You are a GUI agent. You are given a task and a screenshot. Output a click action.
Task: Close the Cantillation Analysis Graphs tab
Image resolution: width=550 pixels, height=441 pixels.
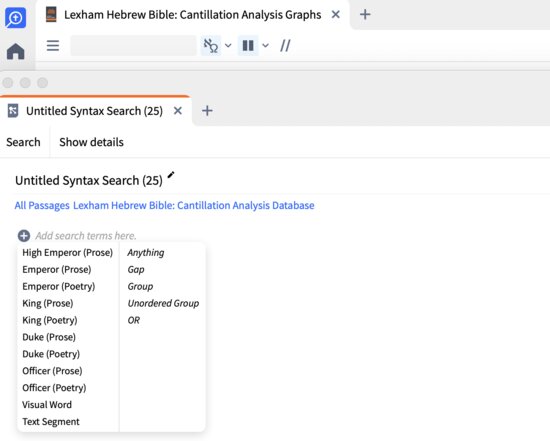(x=336, y=14)
